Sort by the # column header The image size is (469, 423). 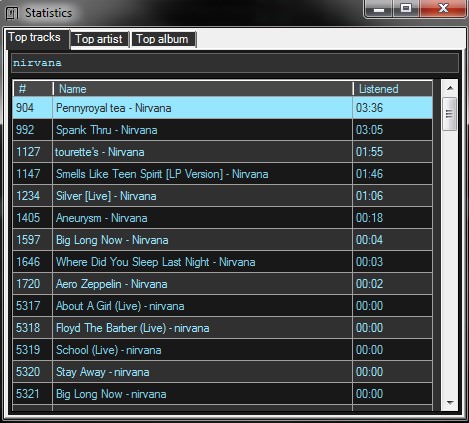coord(33,89)
